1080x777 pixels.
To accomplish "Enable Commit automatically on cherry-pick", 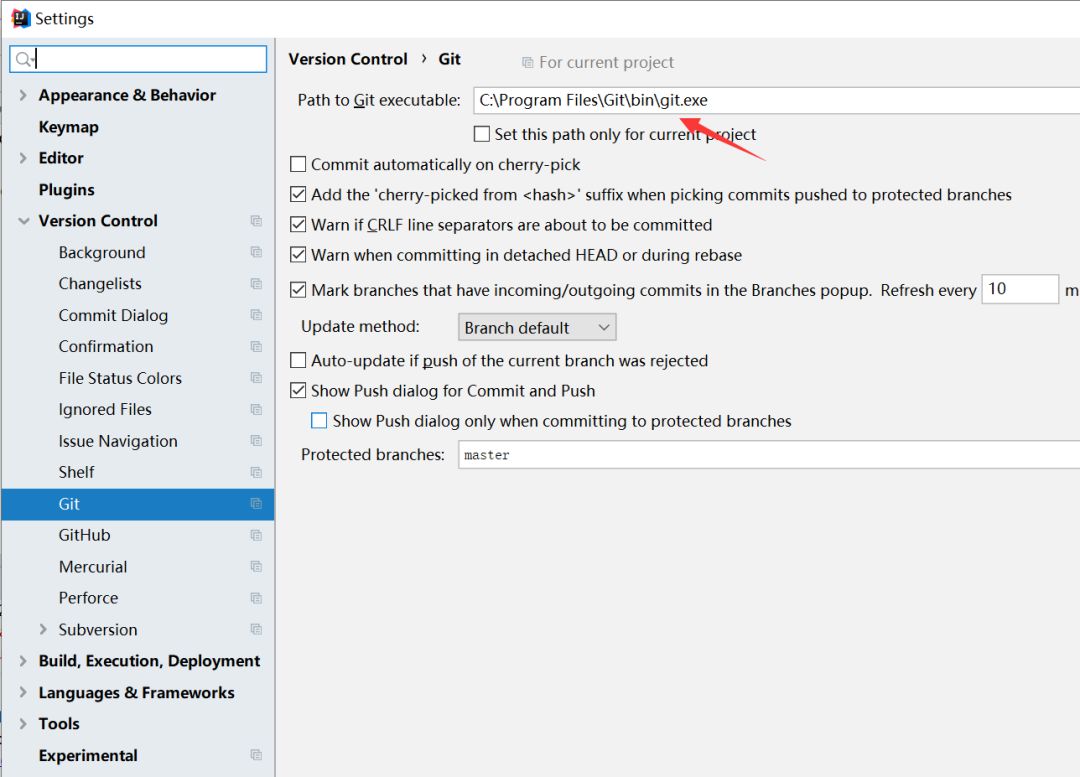I will 298,164.
